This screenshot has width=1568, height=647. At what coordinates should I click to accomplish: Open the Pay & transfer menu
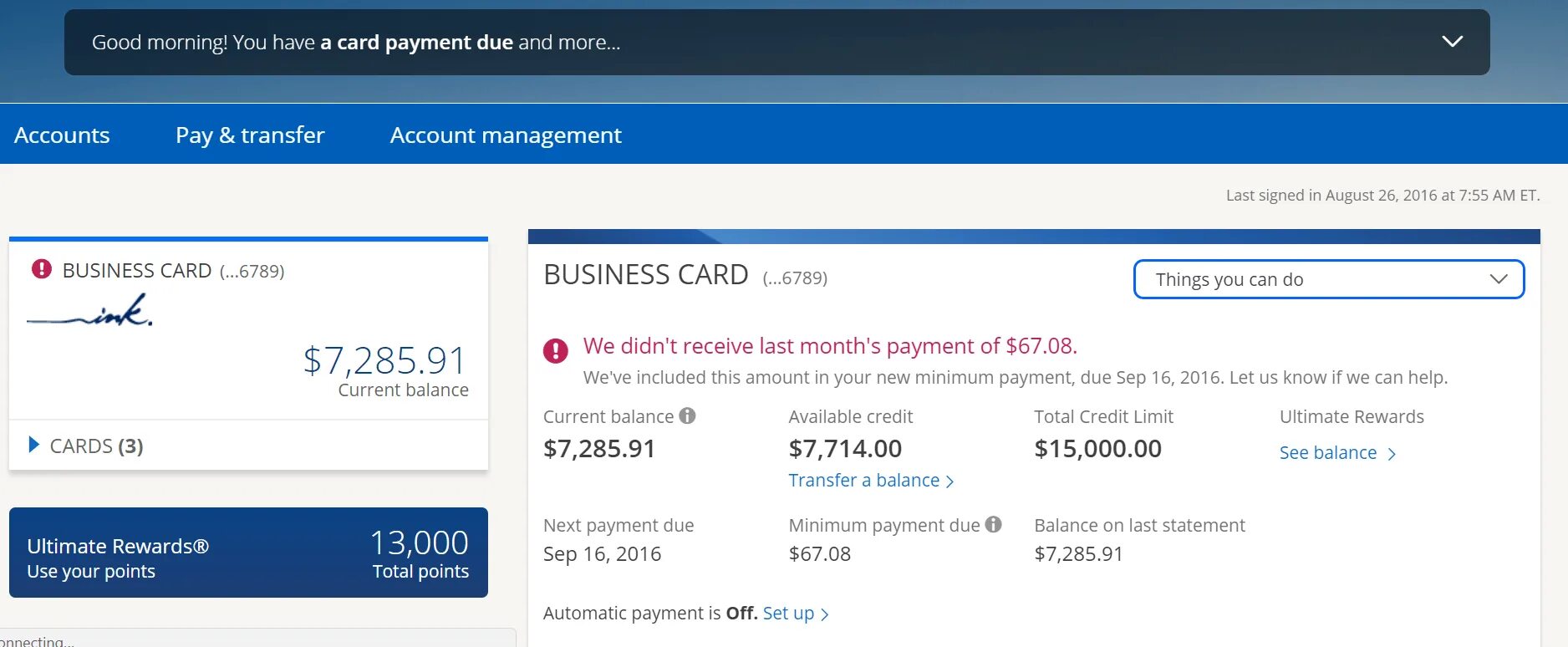point(250,135)
